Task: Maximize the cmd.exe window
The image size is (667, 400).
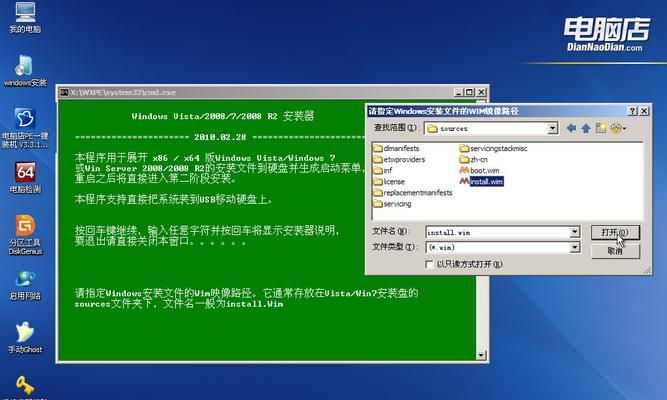Action: click(x=469, y=92)
